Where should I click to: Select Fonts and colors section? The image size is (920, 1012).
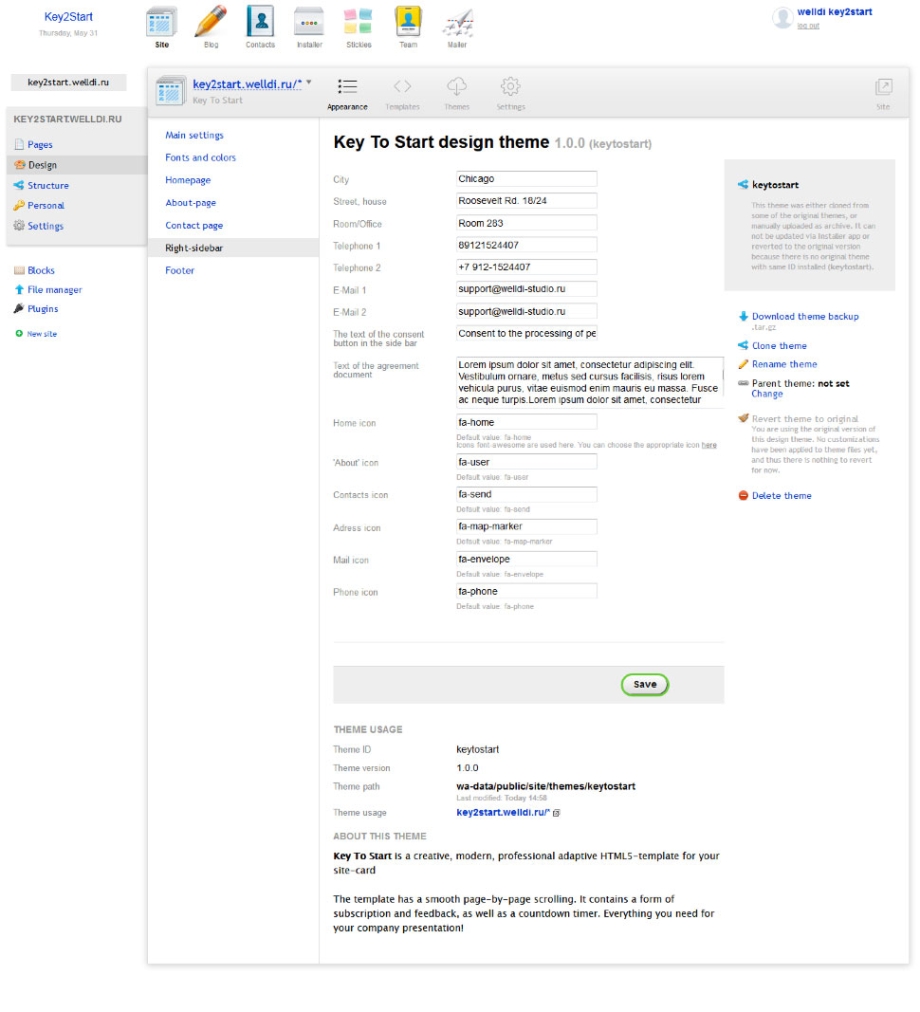point(200,158)
